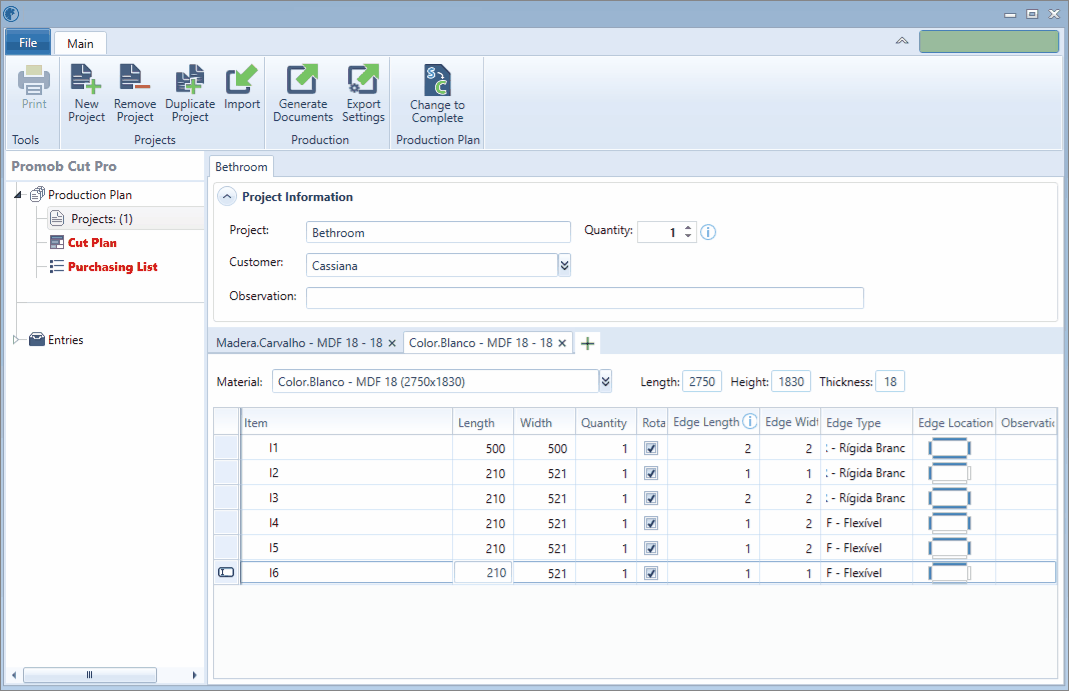Click edge location diagram for item I6
Viewport: 1069px width, 691px height.
click(x=949, y=573)
